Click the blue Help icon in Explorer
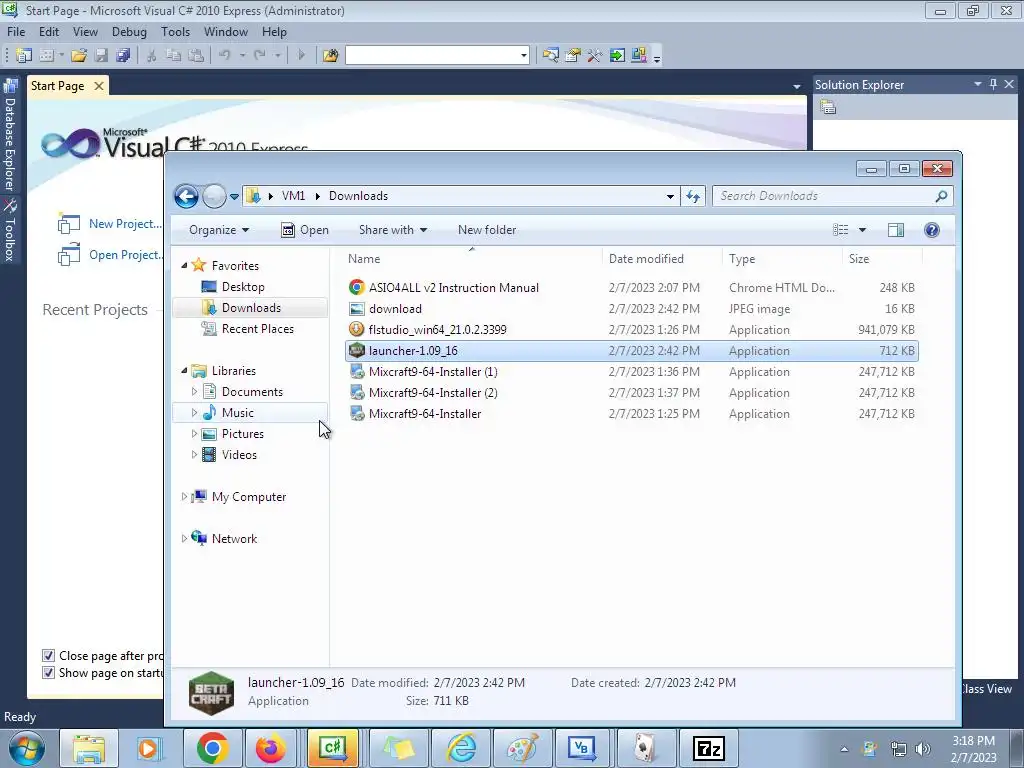1024x768 pixels. (x=932, y=230)
